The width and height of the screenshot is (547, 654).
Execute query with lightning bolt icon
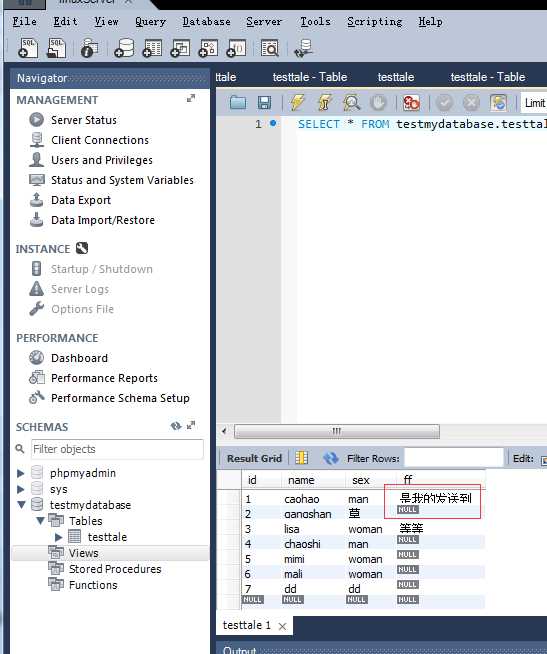(297, 102)
